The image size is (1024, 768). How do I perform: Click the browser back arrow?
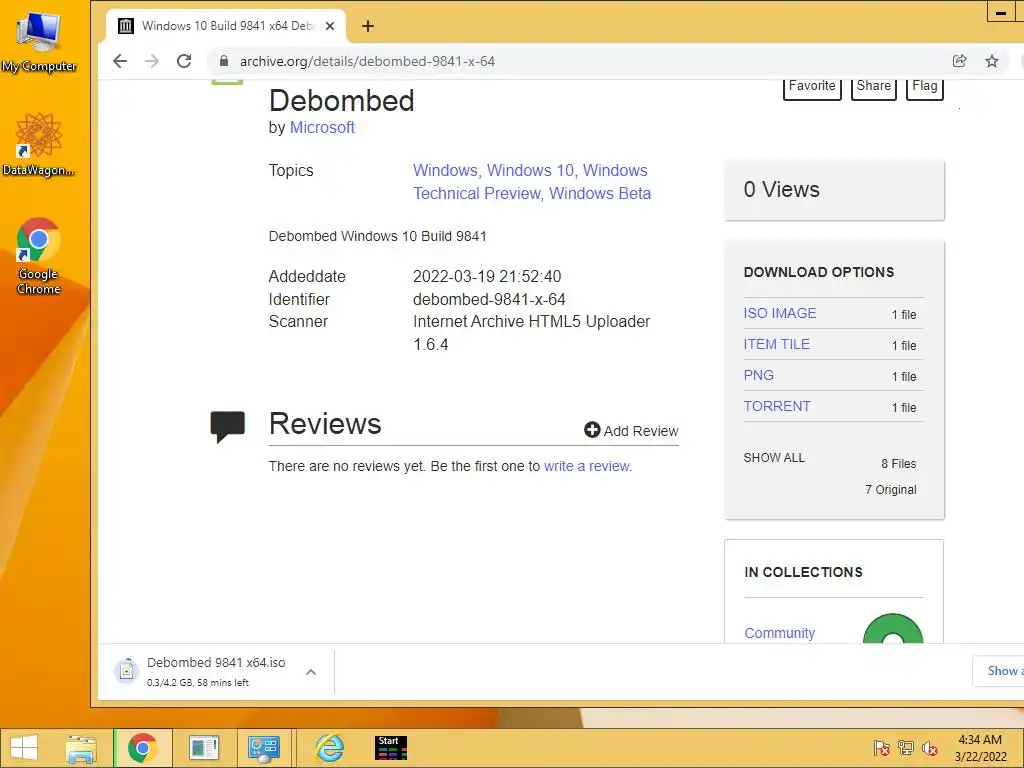pyautogui.click(x=120, y=61)
